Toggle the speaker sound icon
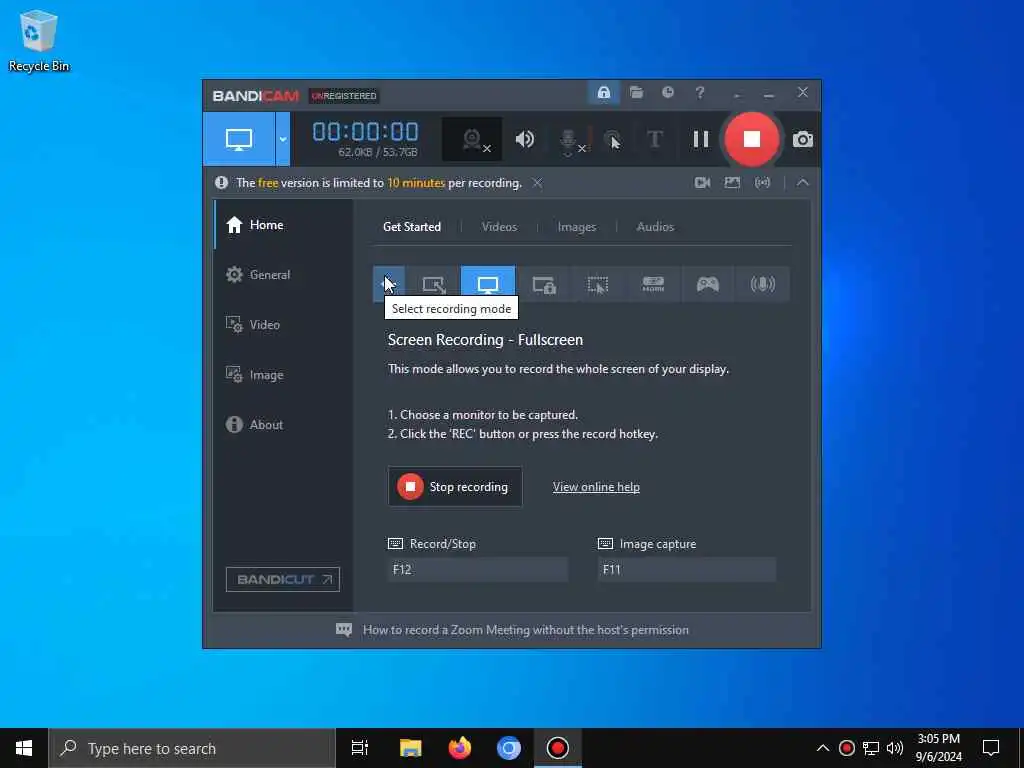 (524, 139)
